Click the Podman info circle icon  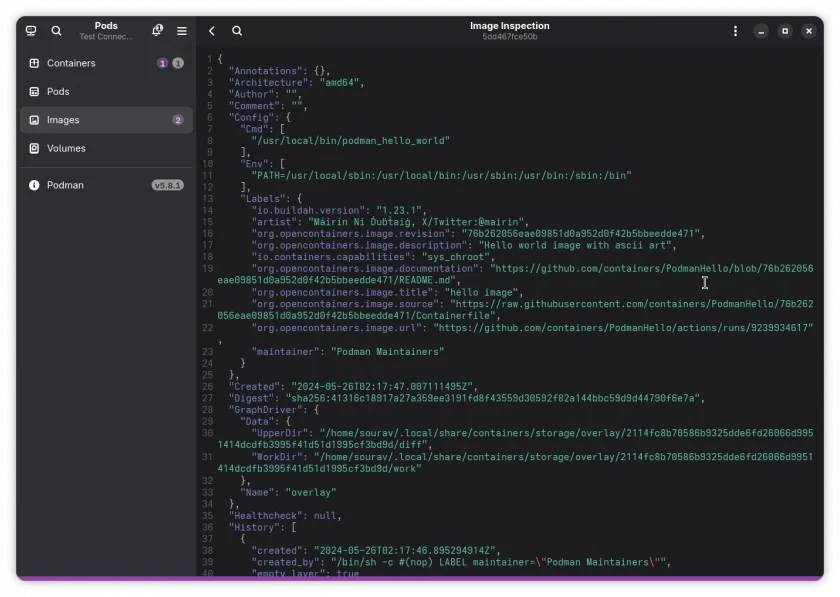pos(34,185)
